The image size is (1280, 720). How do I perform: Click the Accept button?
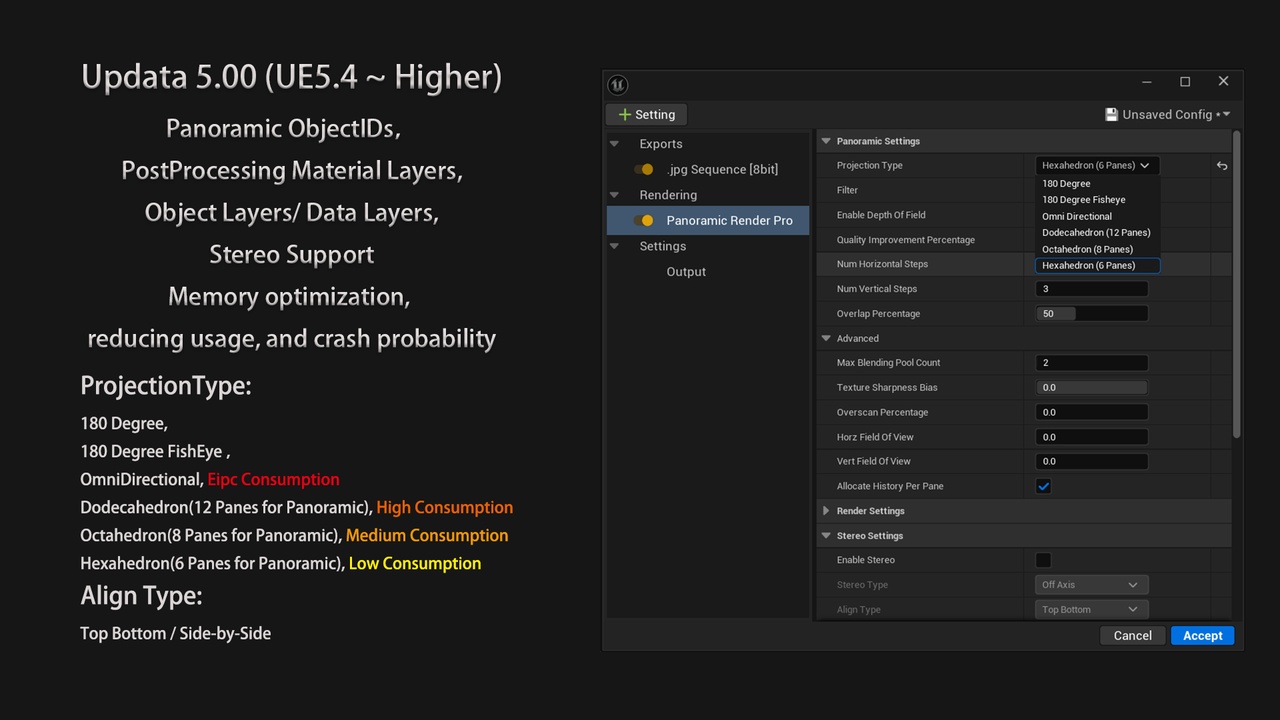coord(1203,636)
